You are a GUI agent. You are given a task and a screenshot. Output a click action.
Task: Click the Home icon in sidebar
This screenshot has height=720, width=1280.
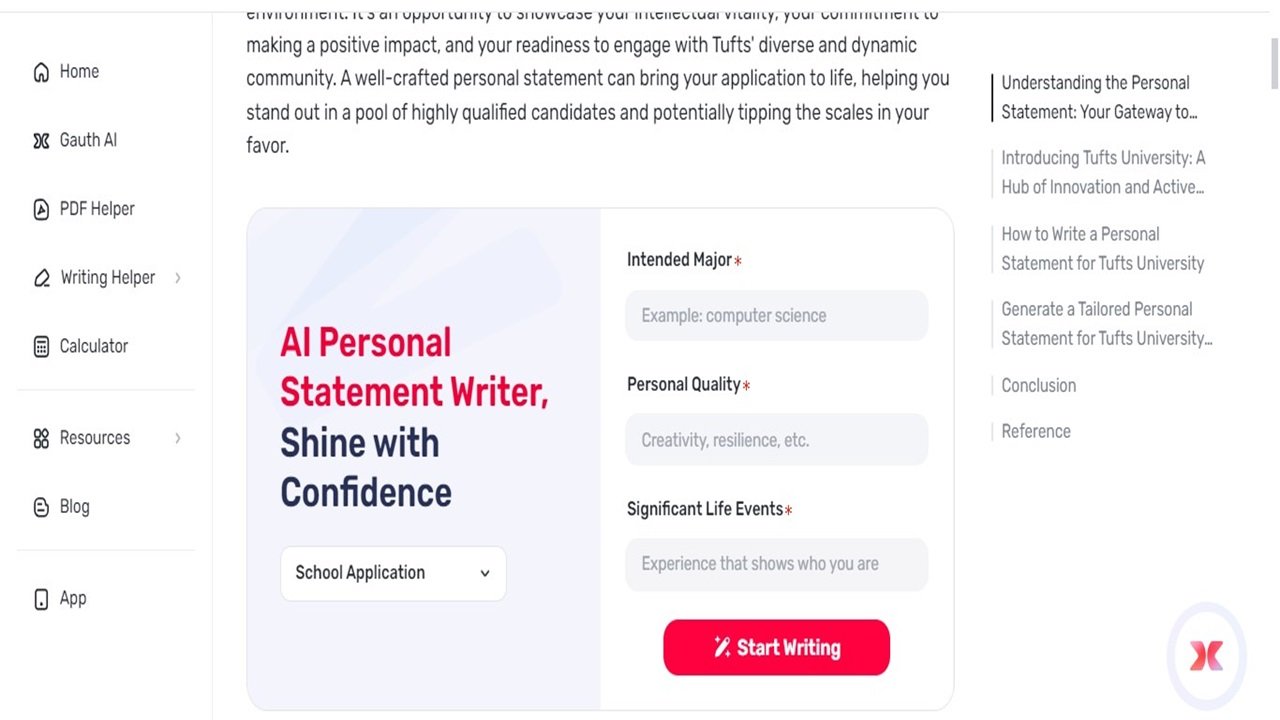click(x=41, y=72)
